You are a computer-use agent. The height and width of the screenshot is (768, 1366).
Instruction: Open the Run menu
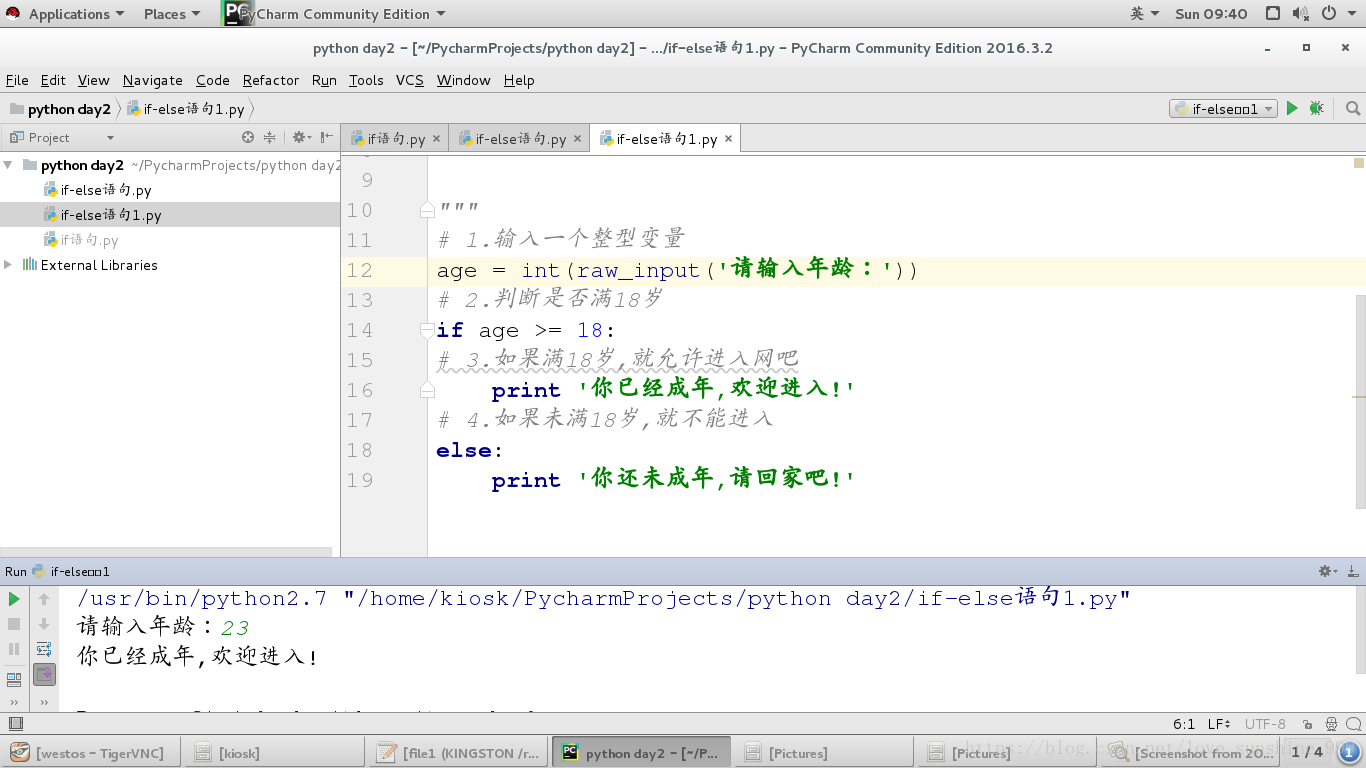tap(324, 80)
